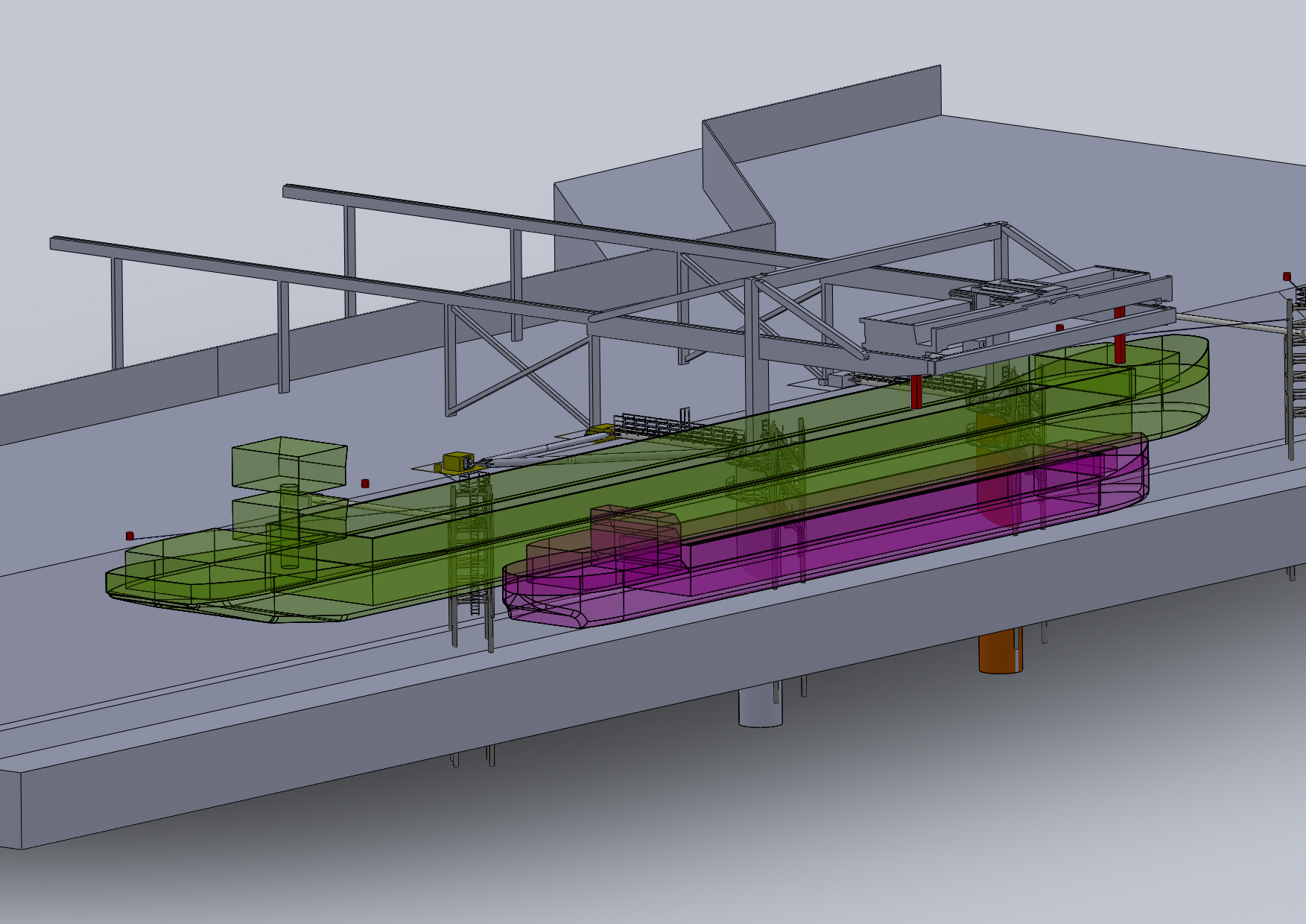Select the yellow winch unit on the deck

coord(459,462)
